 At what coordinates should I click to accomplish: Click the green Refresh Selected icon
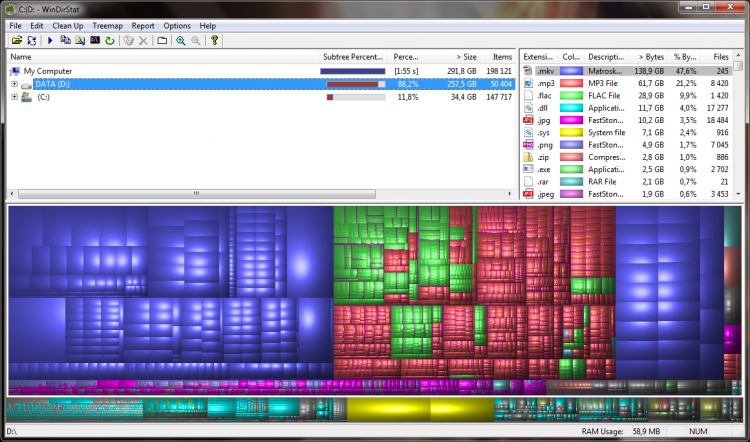coord(110,41)
